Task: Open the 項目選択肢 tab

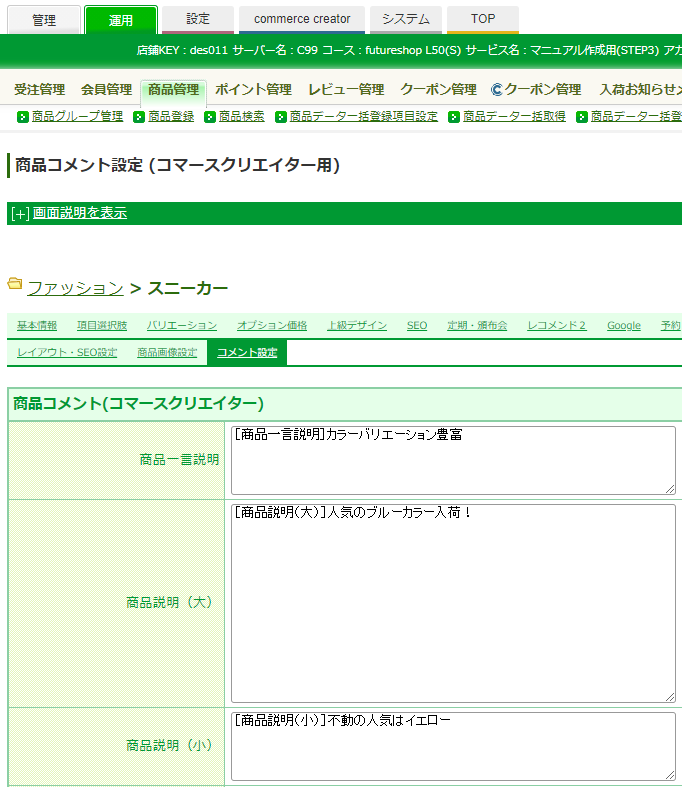Action: [102, 325]
